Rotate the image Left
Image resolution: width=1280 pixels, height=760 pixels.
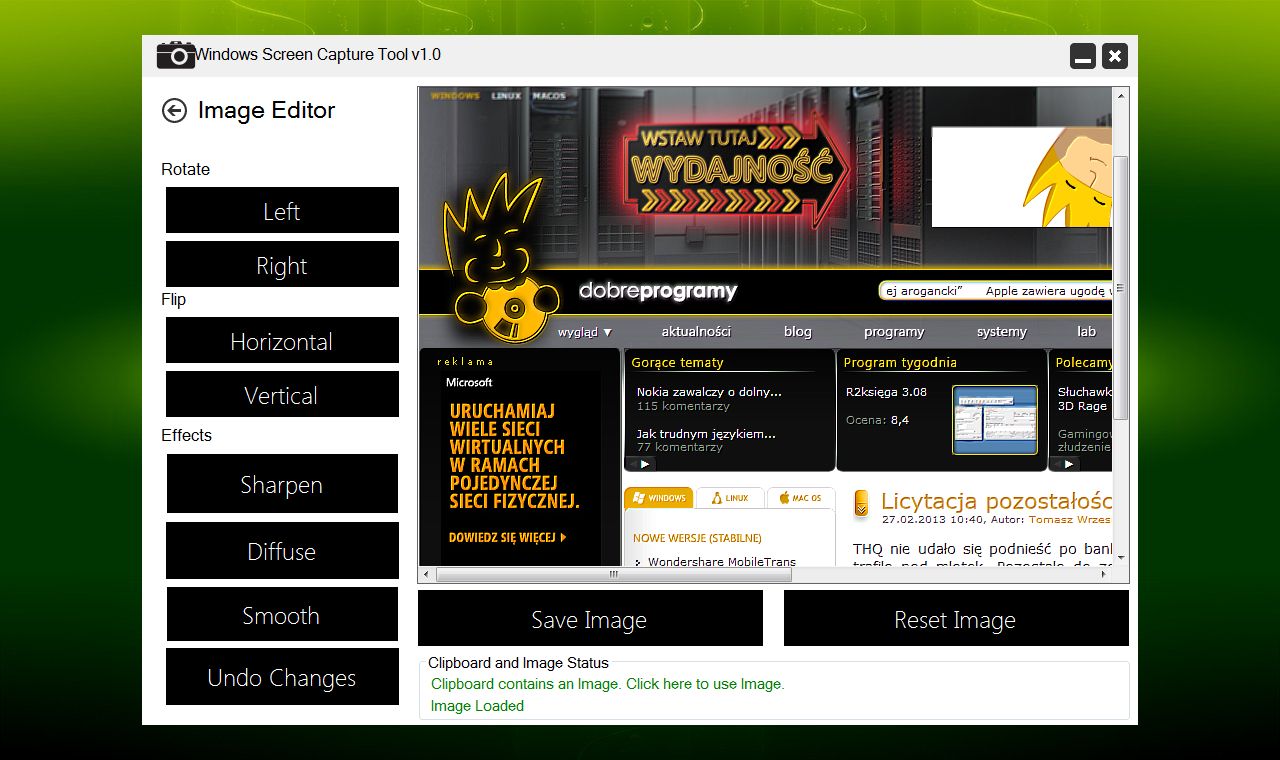[282, 210]
